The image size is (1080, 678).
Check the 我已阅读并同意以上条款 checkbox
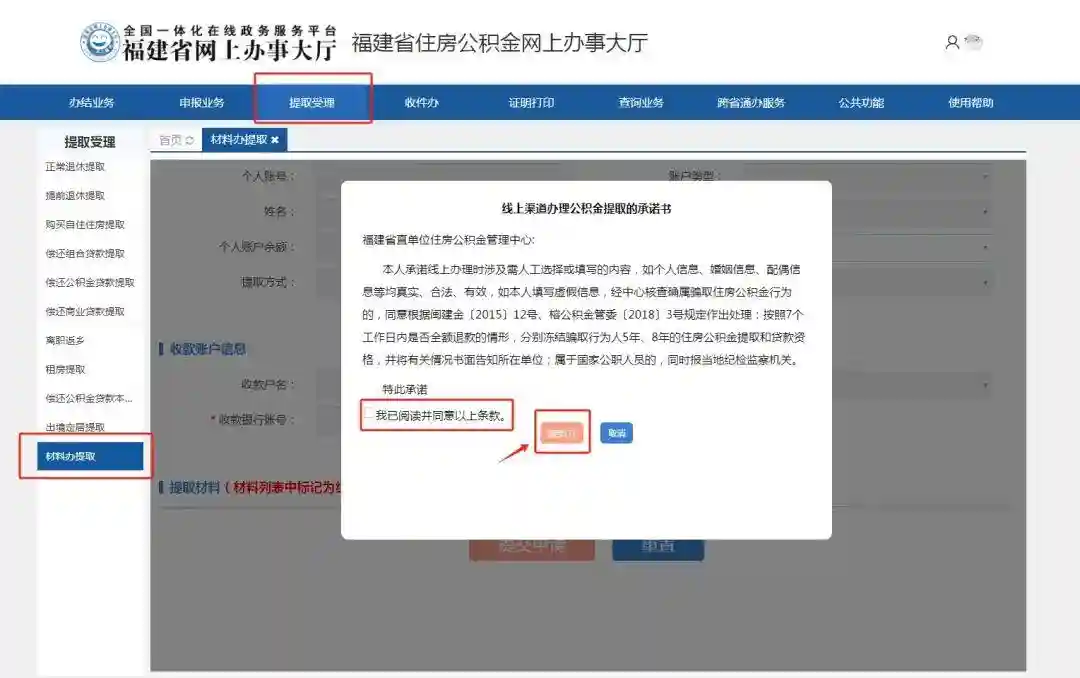[x=369, y=415]
